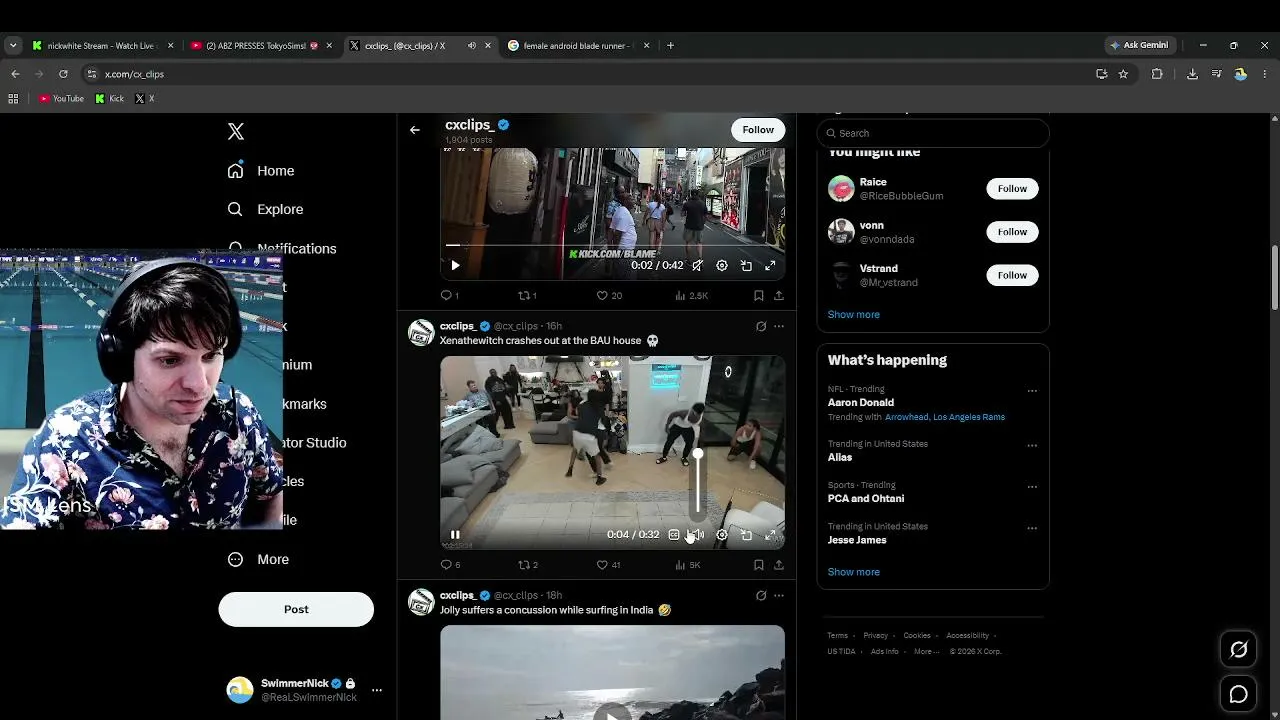The image size is (1280, 720).
Task: Open the More menu in sidebar
Action: coord(258,559)
